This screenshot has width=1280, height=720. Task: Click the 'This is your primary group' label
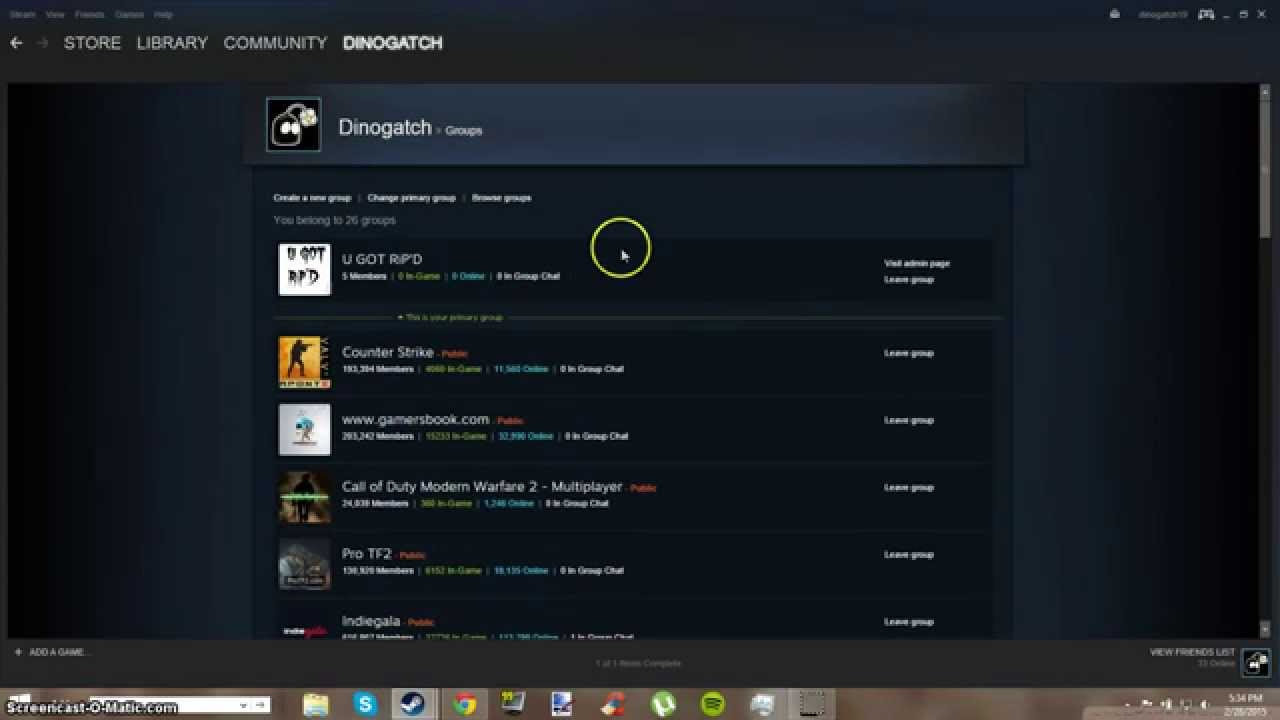(x=454, y=318)
